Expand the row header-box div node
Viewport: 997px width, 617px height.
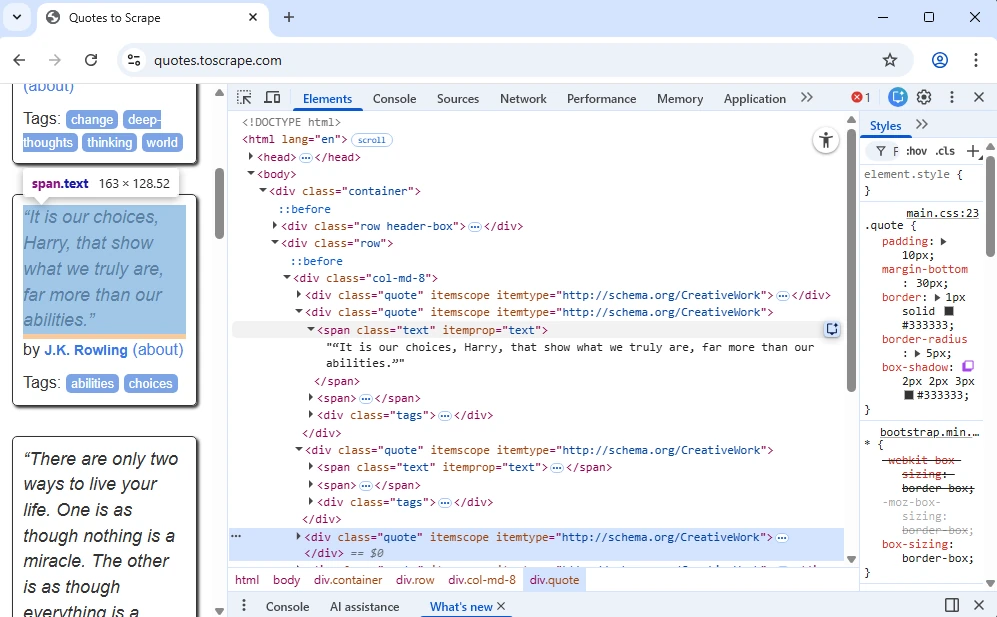276,226
